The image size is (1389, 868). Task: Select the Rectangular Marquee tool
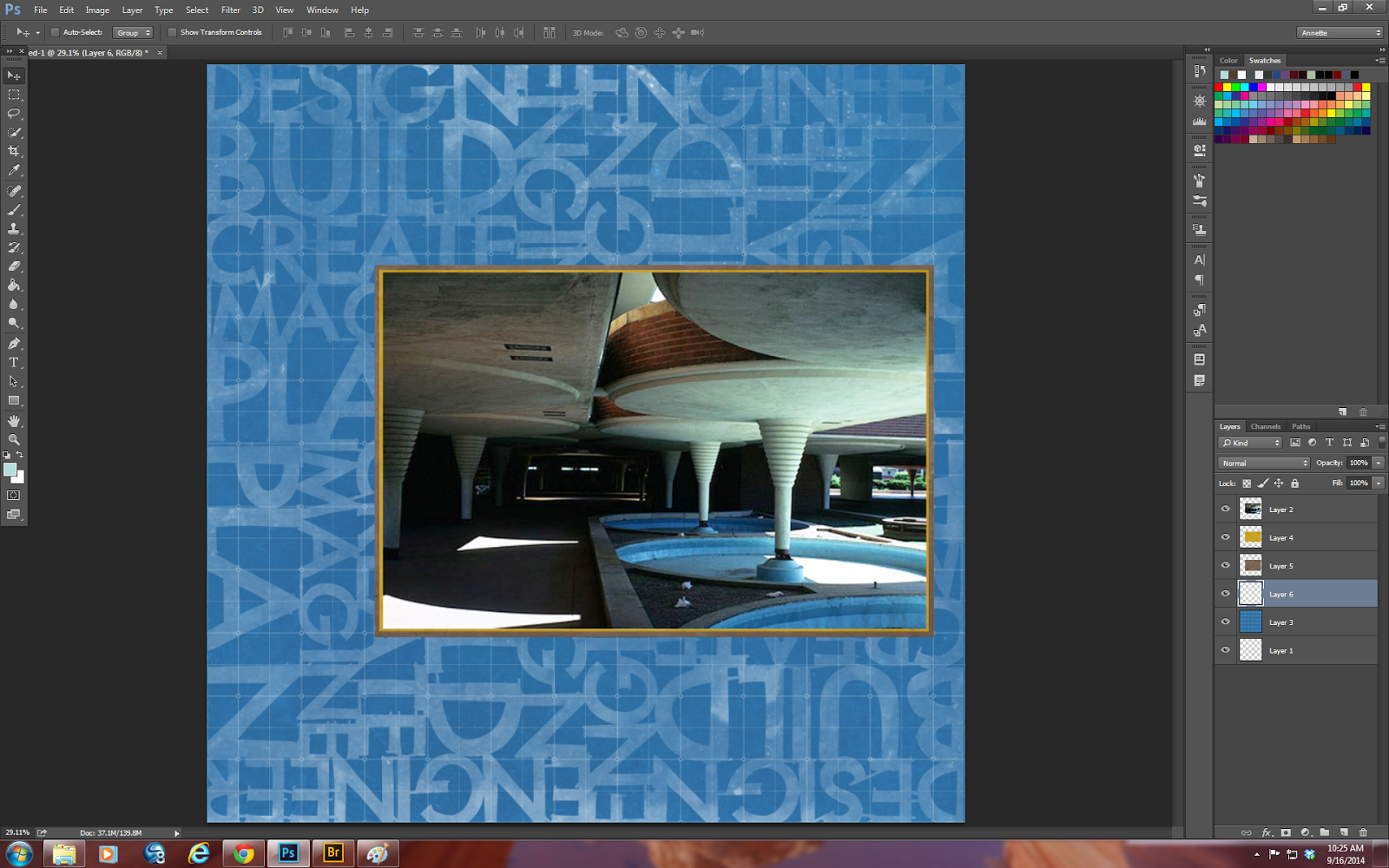(14, 95)
